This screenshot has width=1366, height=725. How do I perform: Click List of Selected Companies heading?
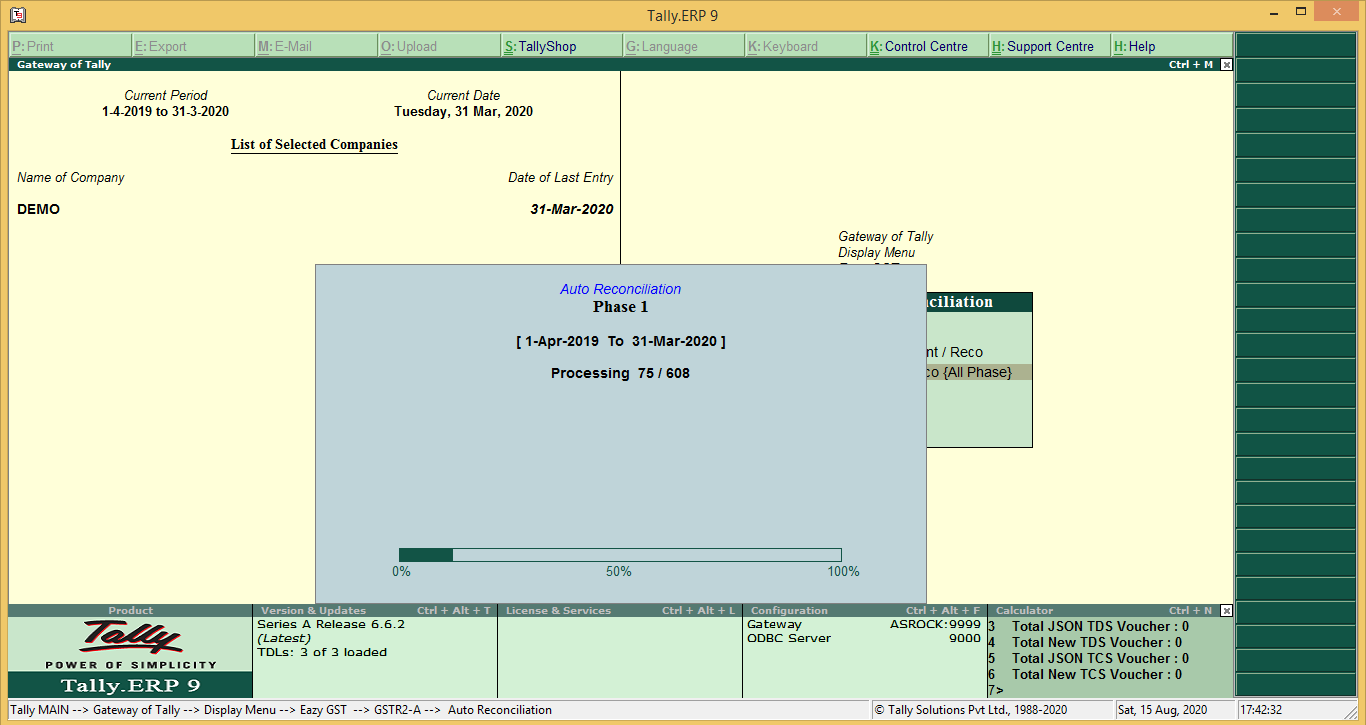pos(314,144)
